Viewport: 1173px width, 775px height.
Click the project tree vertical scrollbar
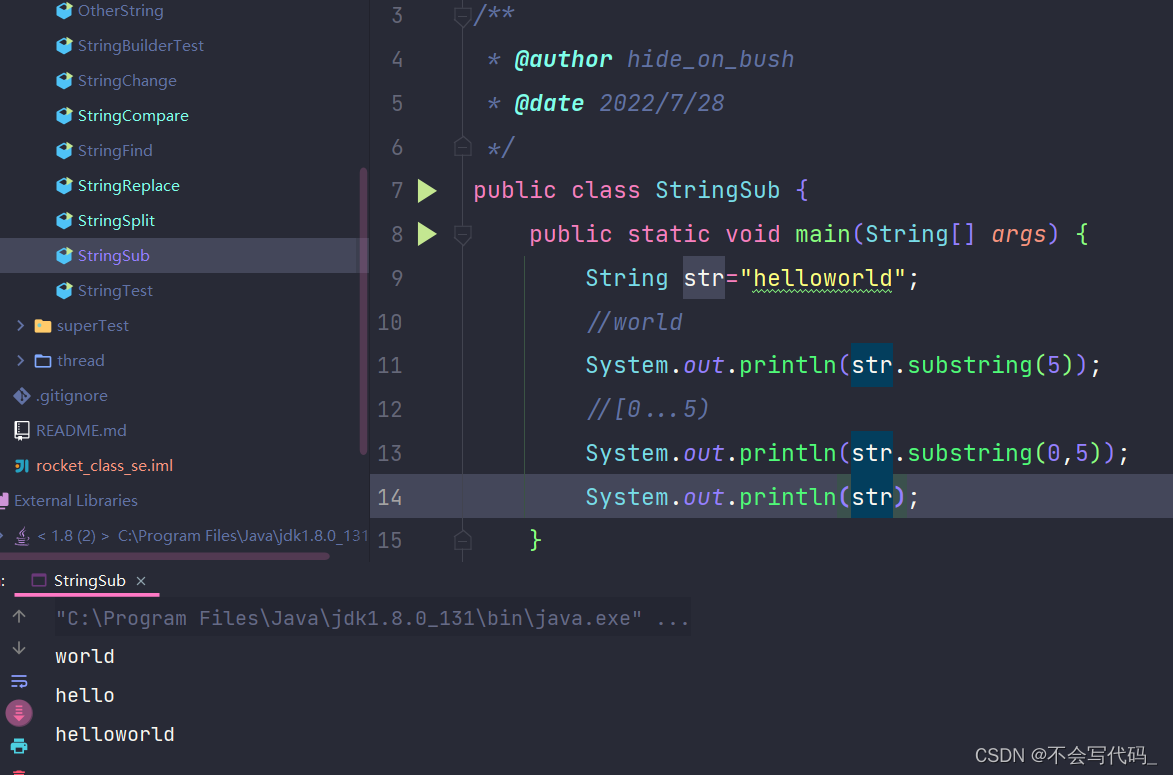pos(364,310)
